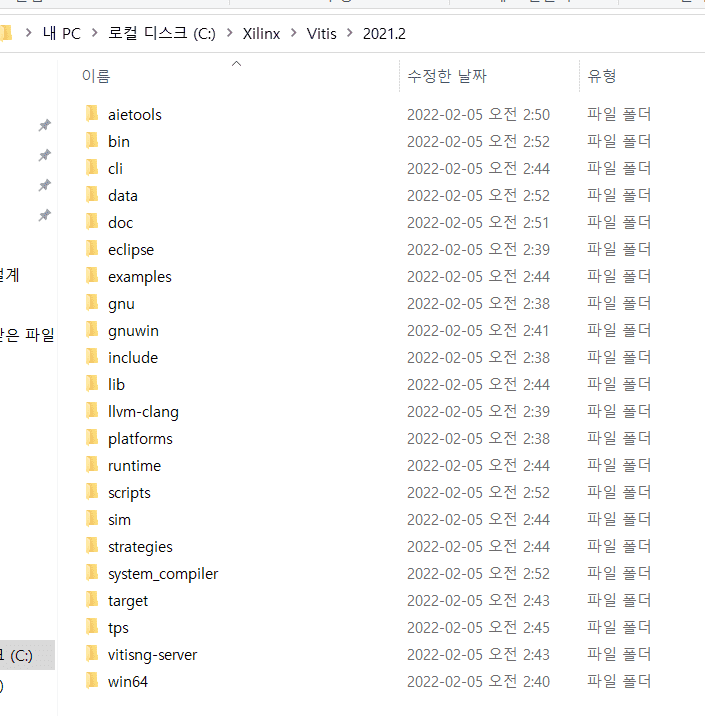Click the eclipse folder icon
This screenshot has width=705, height=716.
point(92,249)
